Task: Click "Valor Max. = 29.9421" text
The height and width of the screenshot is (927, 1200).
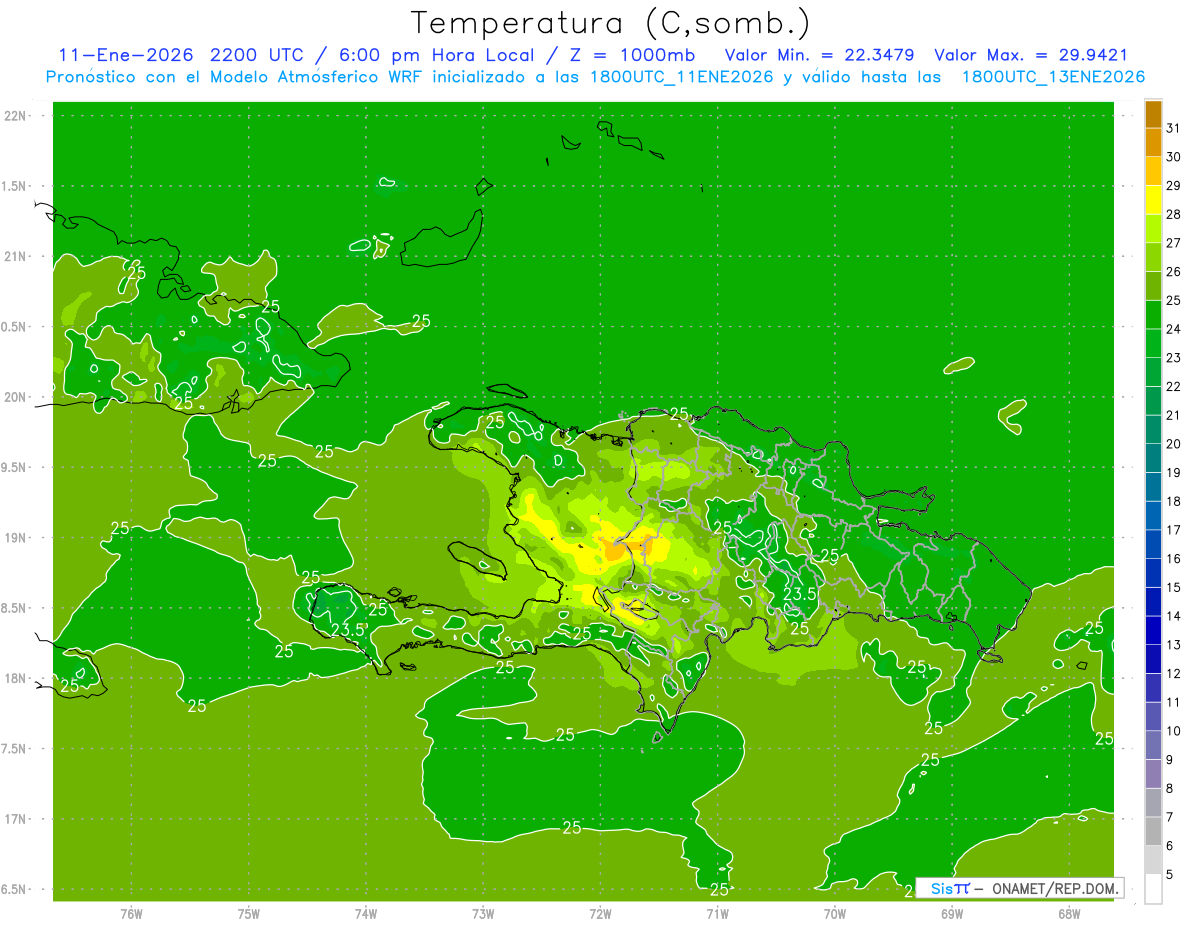Action: coord(1030,55)
